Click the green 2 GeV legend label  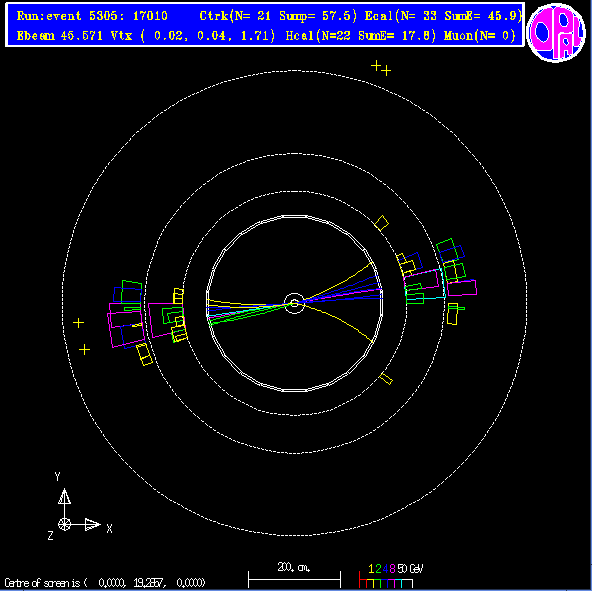click(x=378, y=569)
